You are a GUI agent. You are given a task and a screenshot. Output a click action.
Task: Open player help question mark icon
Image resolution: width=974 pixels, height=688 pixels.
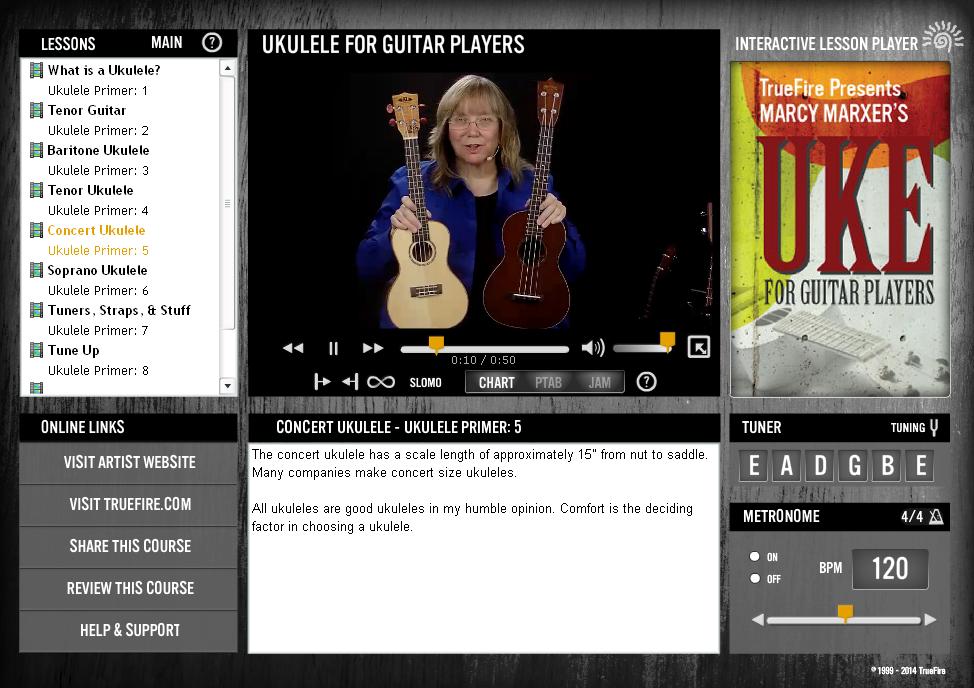[x=646, y=381]
